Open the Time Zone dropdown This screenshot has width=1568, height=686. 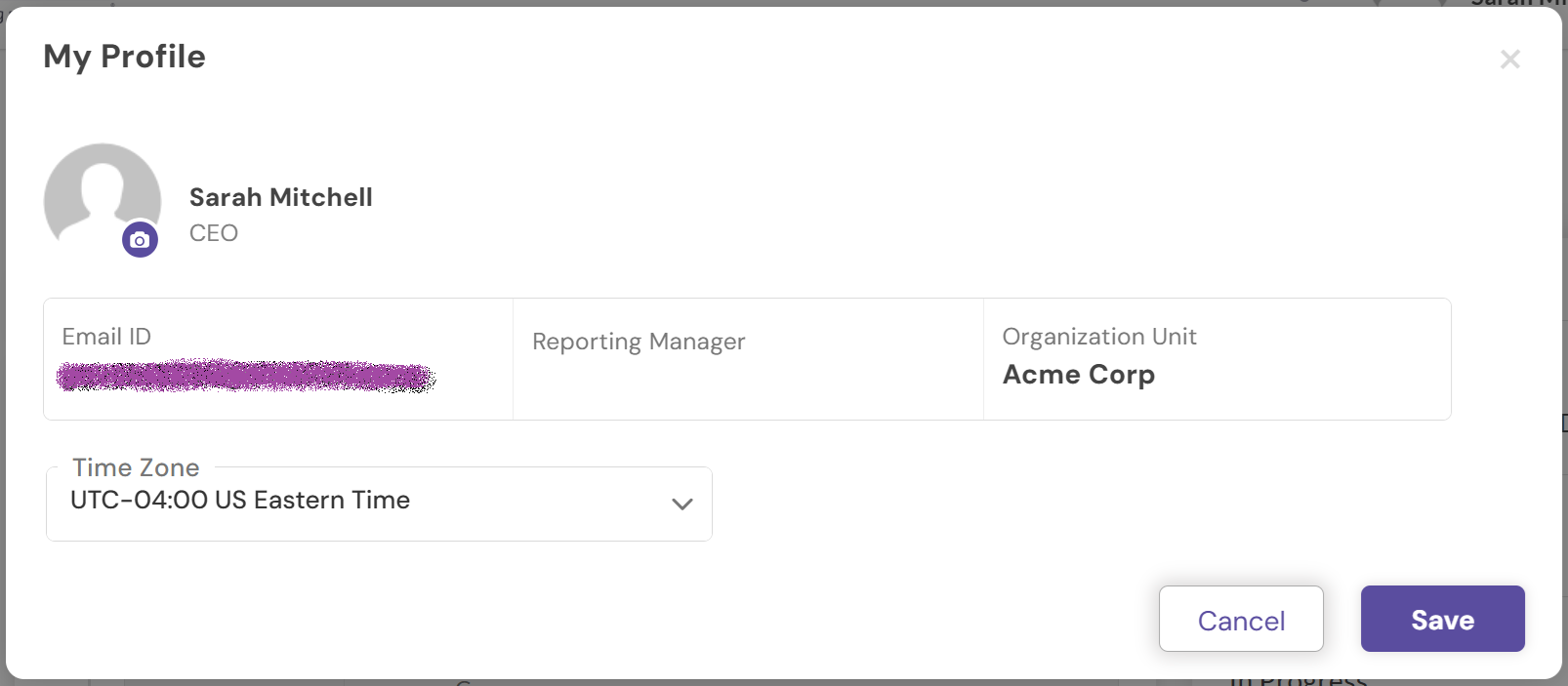379,504
